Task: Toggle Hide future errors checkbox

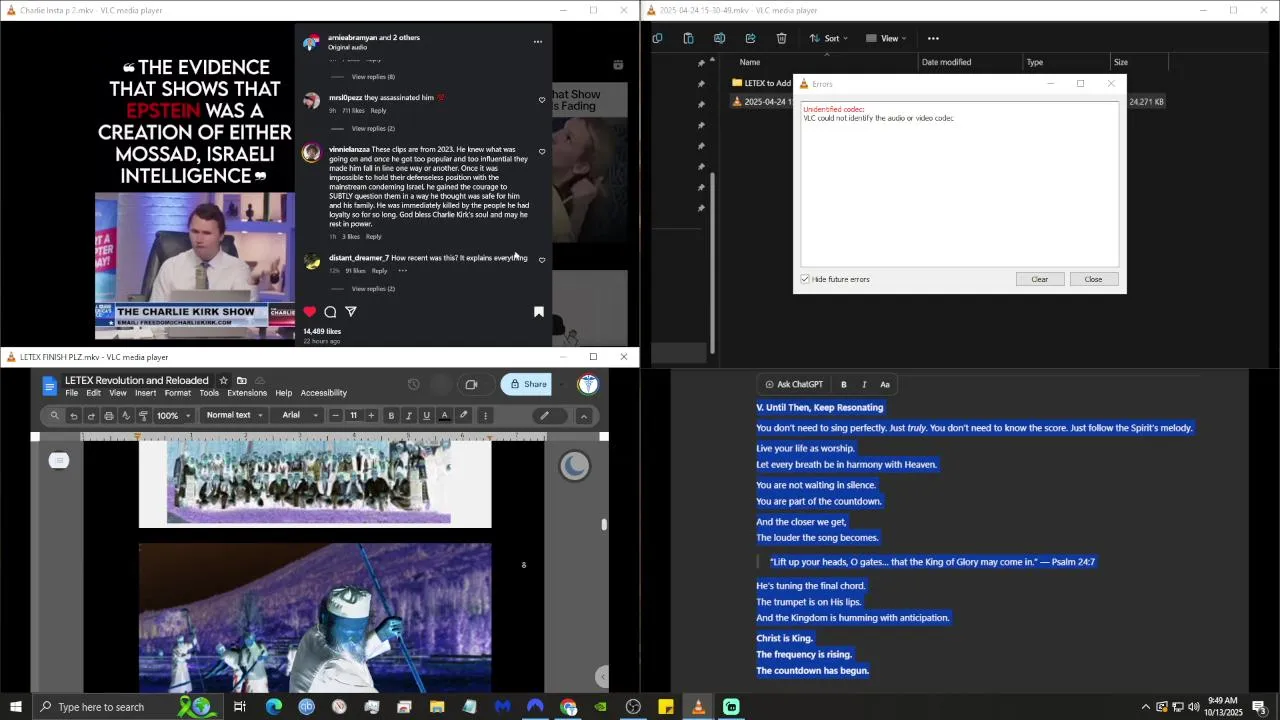Action: [805, 279]
